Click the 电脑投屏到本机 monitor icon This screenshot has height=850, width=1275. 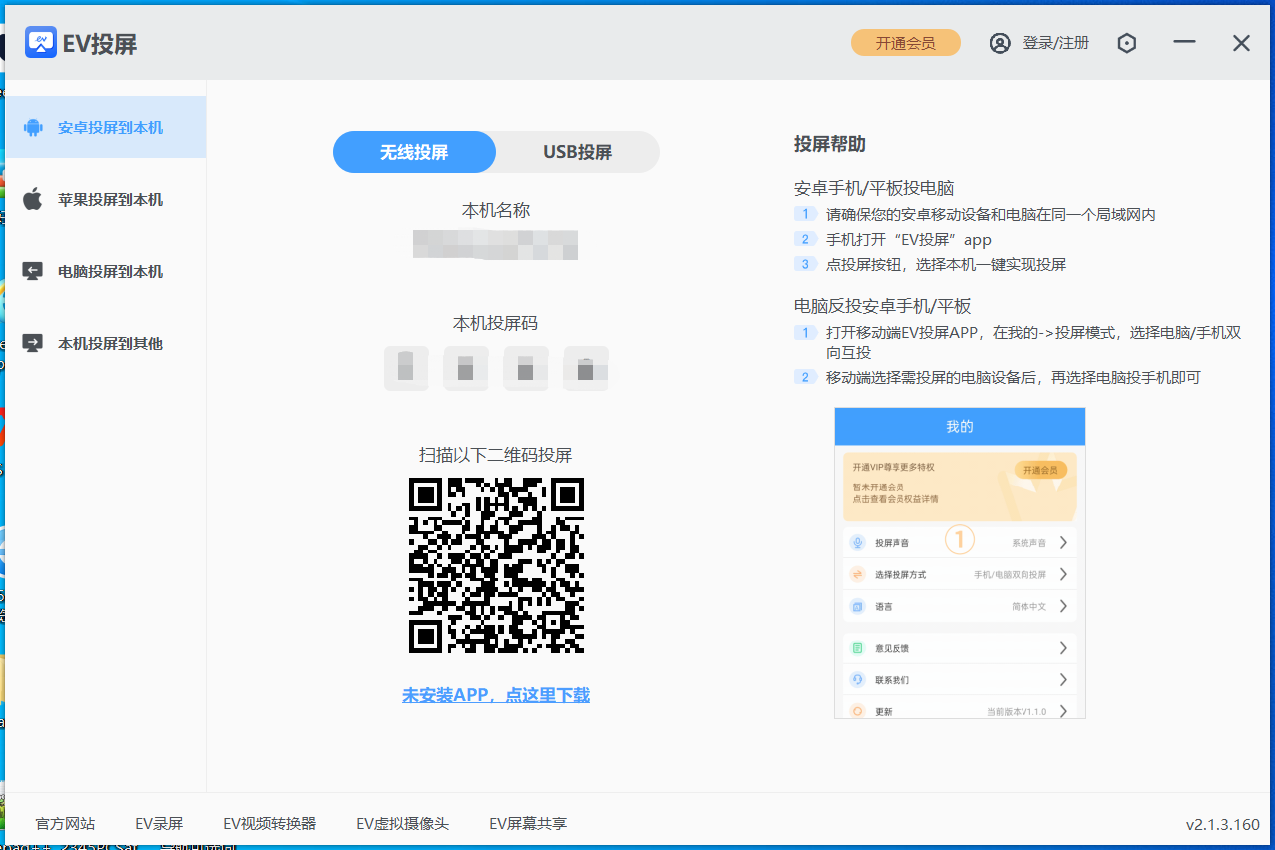coord(33,271)
